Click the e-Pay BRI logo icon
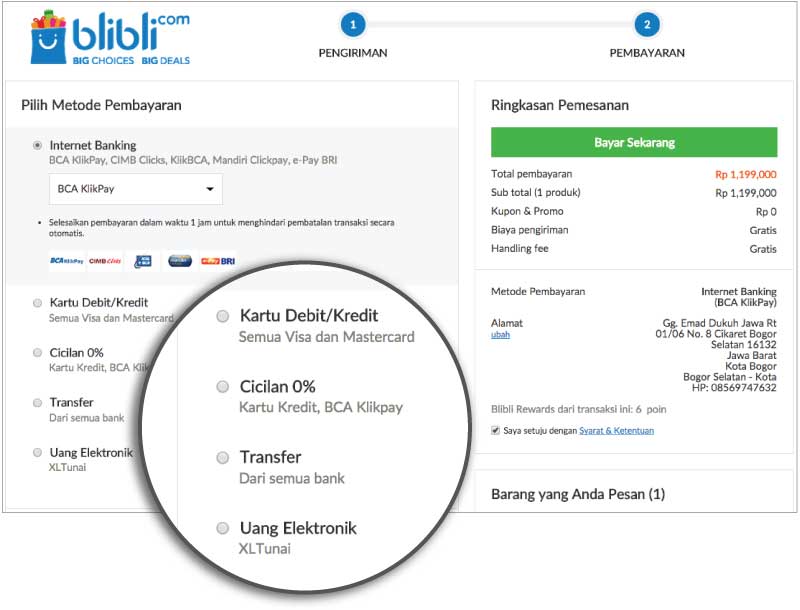This screenshot has width=800, height=610. point(218,261)
